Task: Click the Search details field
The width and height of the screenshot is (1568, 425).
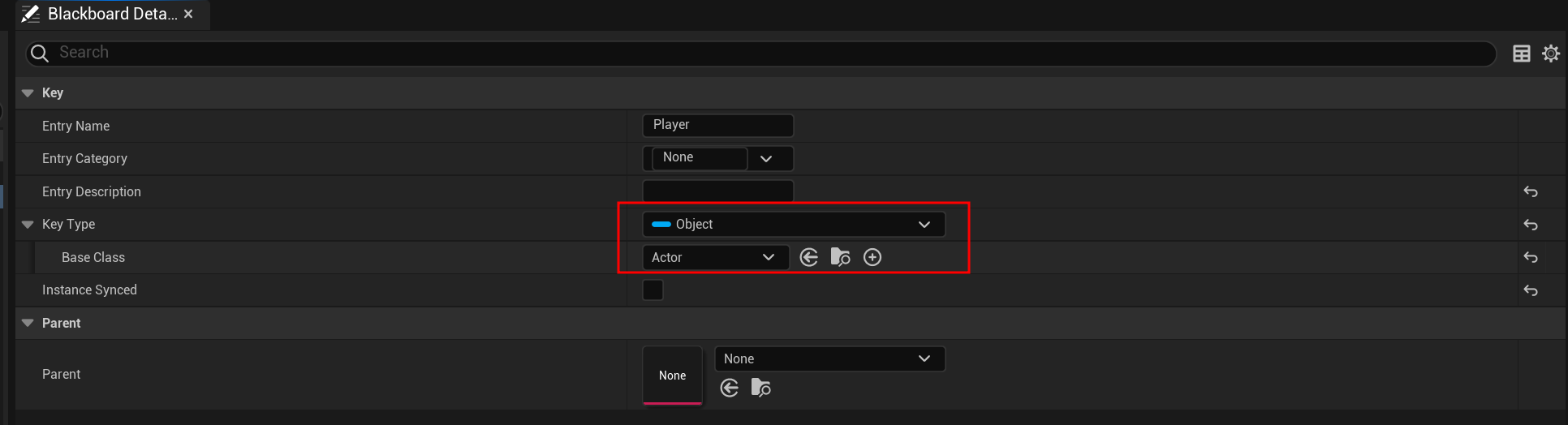Action: point(760,54)
